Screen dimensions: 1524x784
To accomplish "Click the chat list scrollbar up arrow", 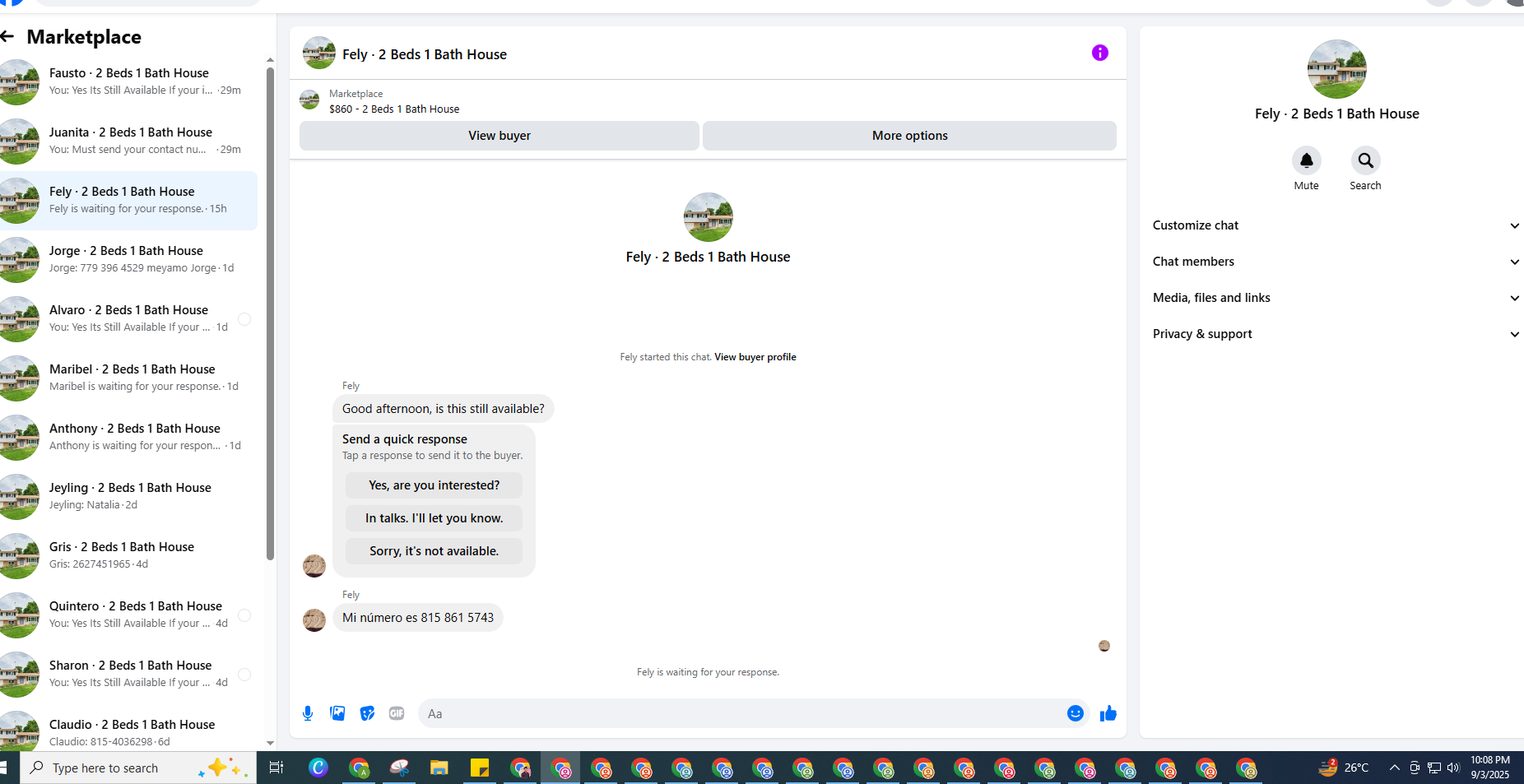I will (x=270, y=60).
